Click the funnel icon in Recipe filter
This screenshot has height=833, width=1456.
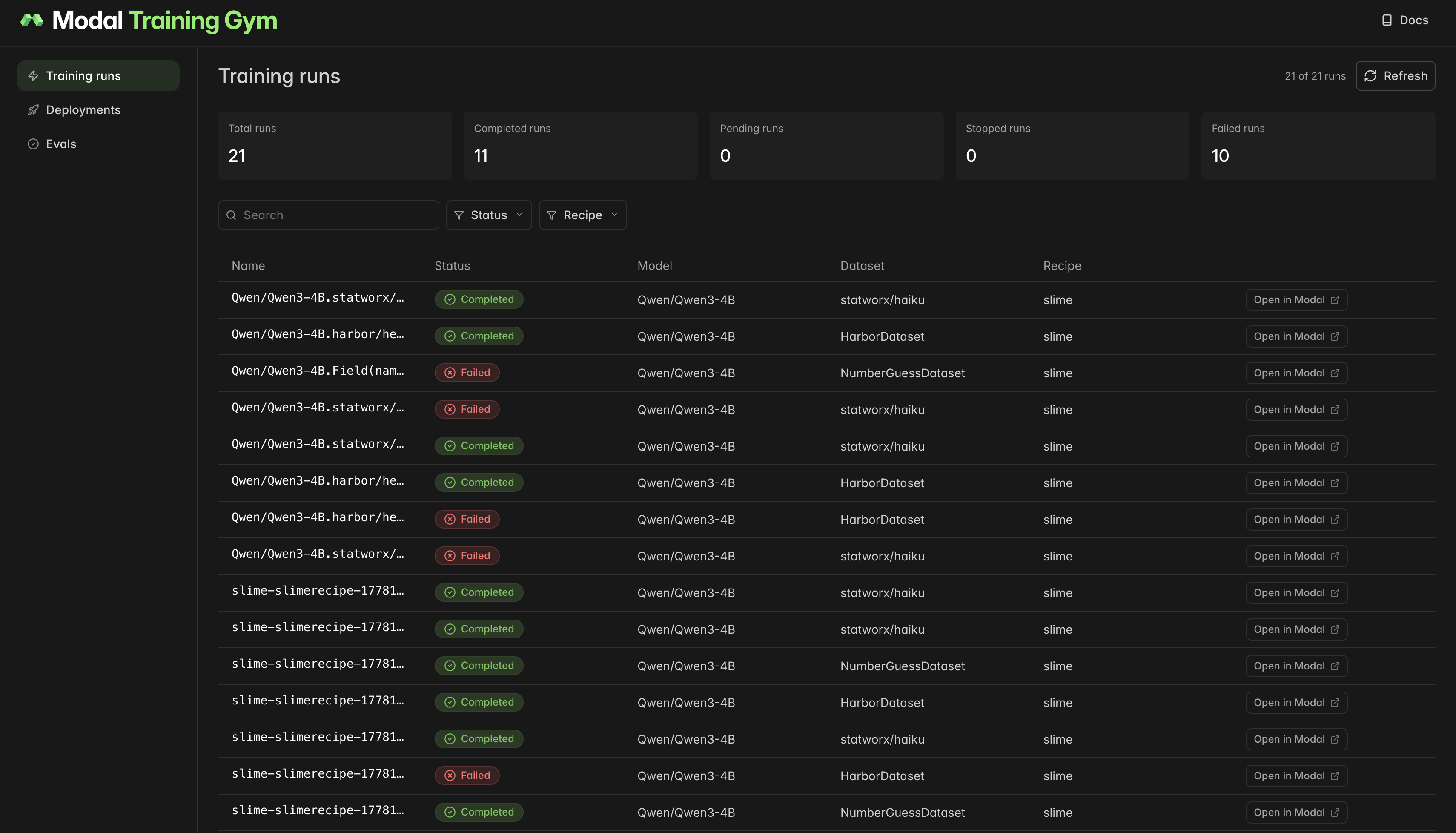551,215
